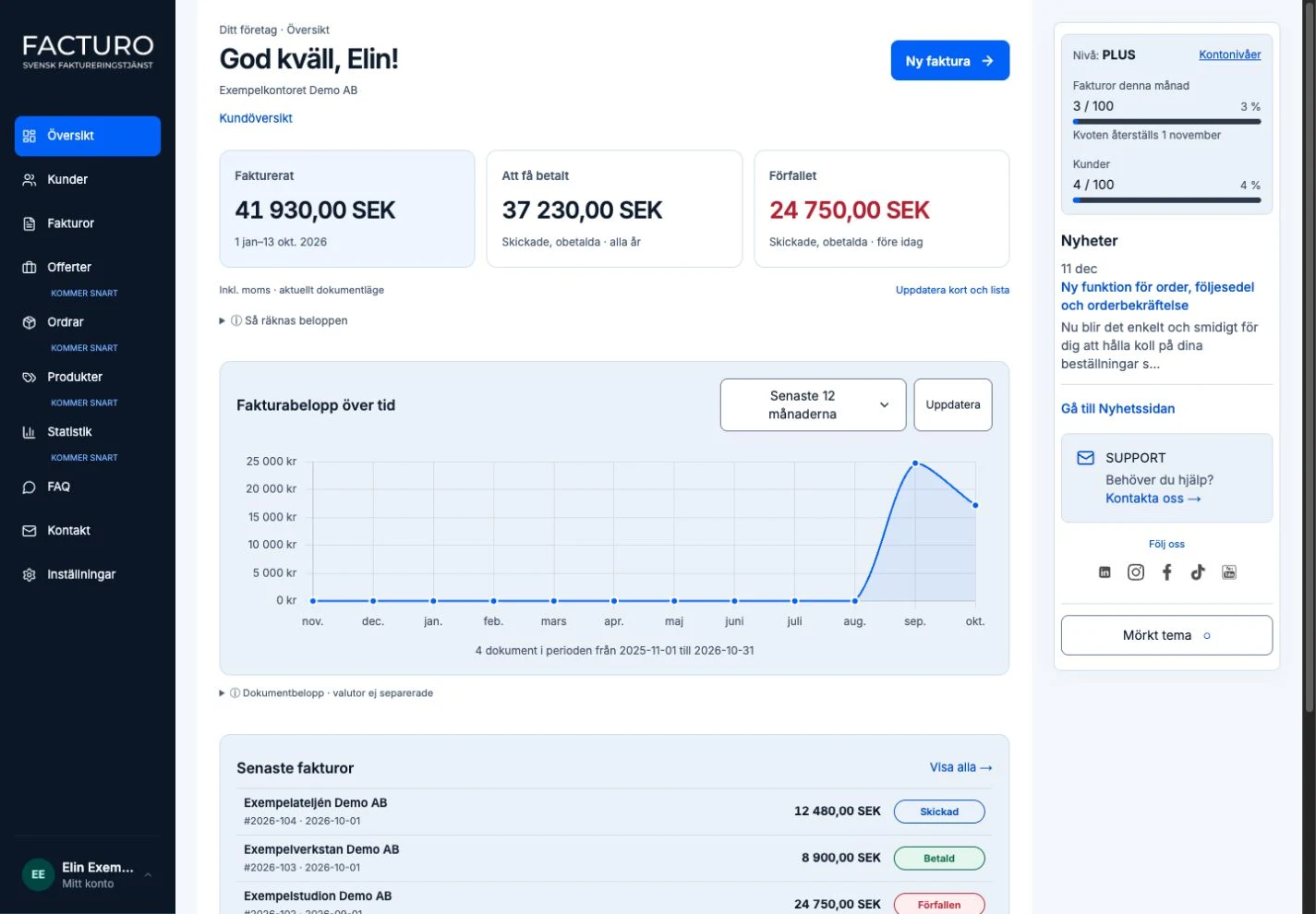Open Offerter via its sidebar icon

click(x=29, y=268)
